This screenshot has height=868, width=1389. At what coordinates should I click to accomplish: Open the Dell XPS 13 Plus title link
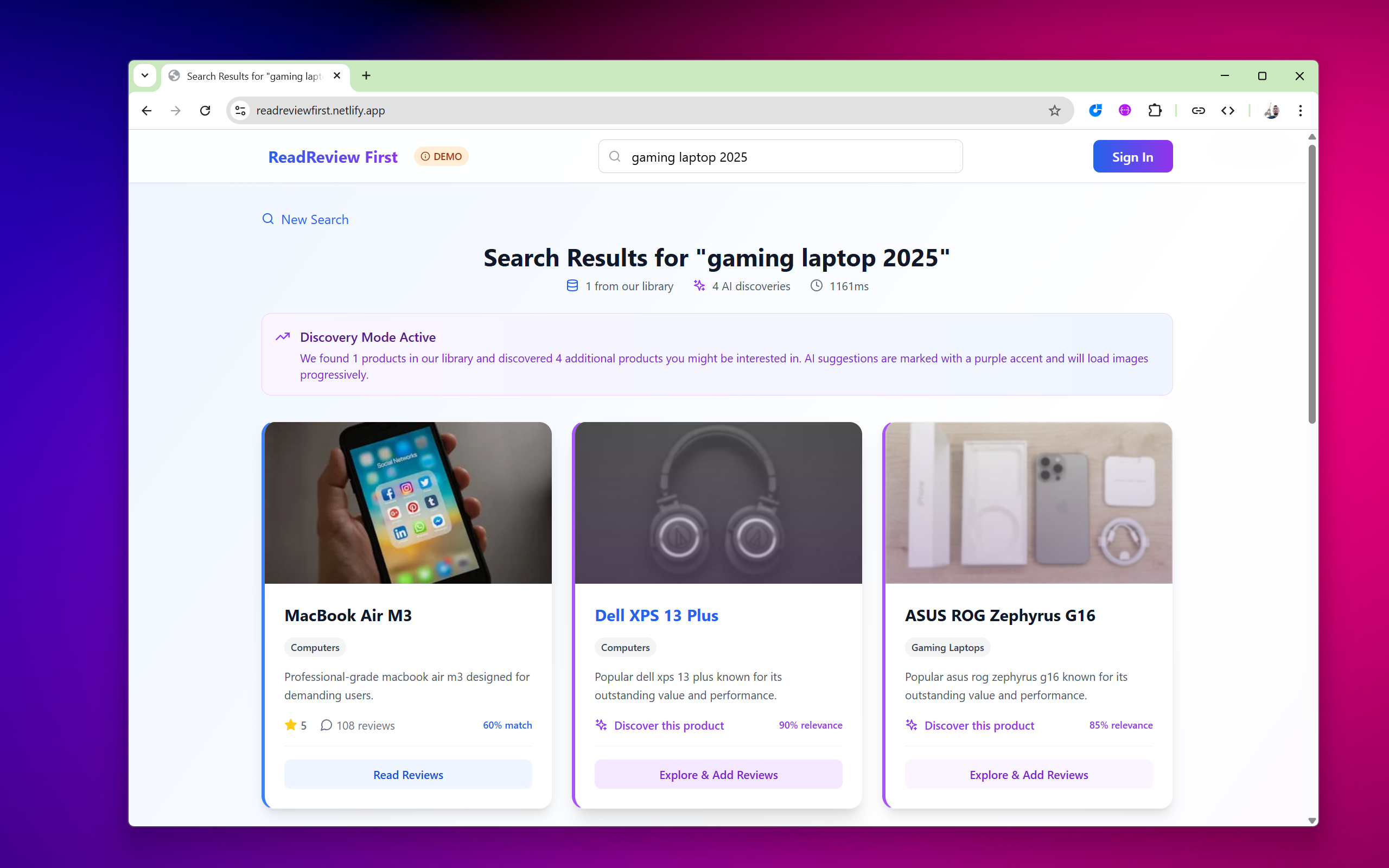[656, 615]
